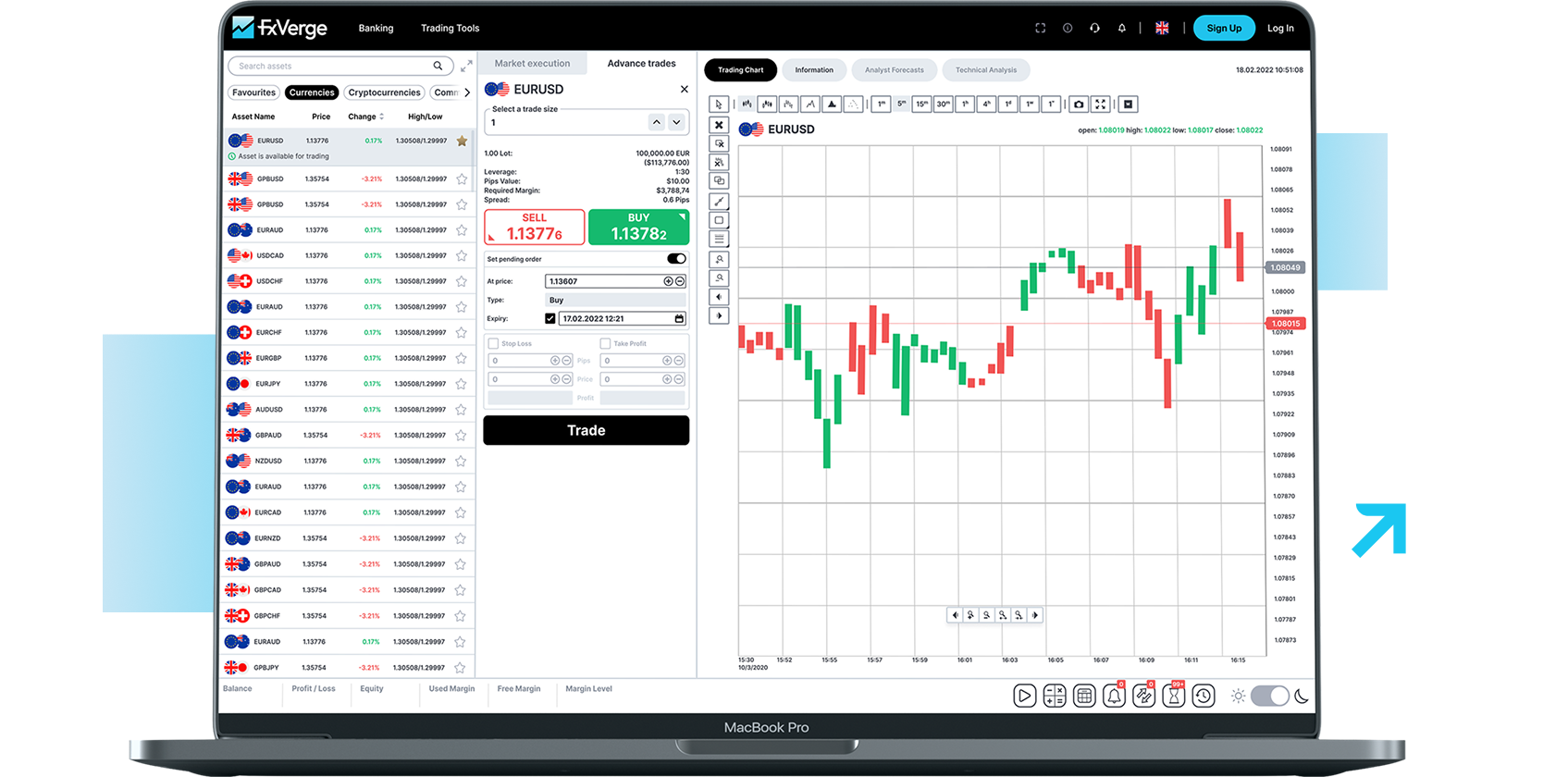Uncheck the Expiry checkbox

(550, 318)
